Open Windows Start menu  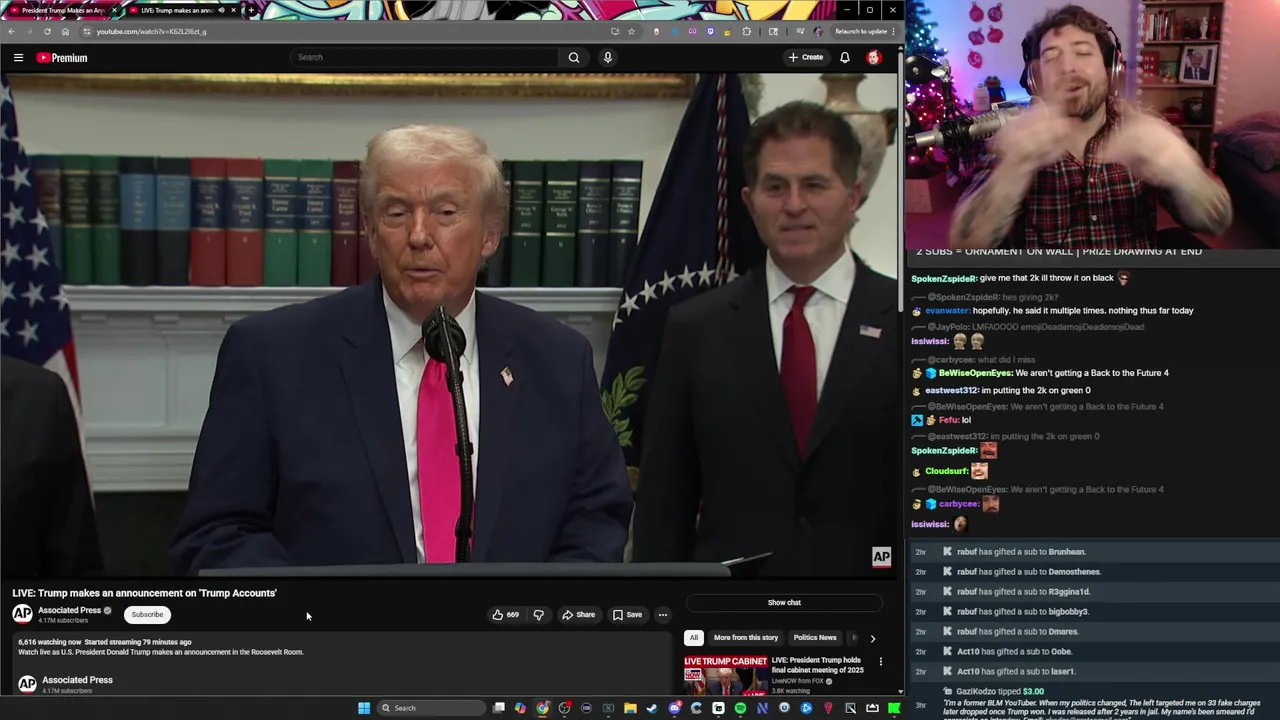(364, 708)
